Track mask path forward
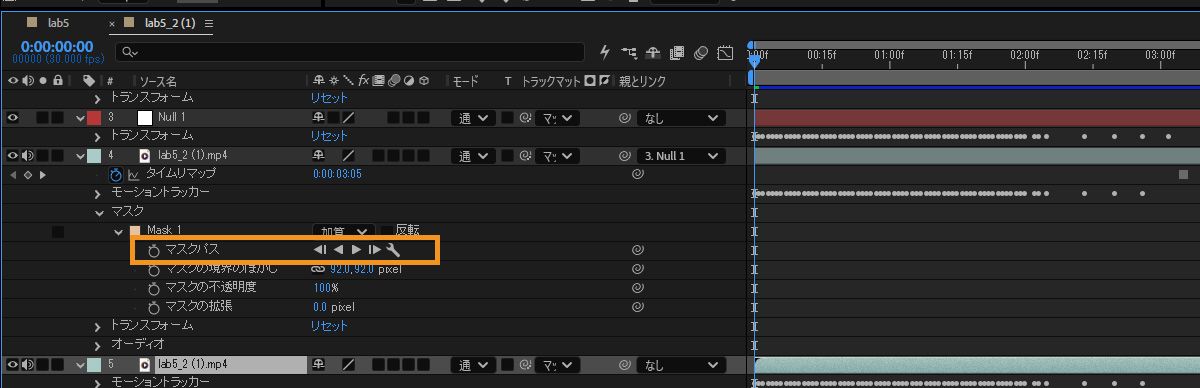The height and width of the screenshot is (388, 1200). click(356, 250)
